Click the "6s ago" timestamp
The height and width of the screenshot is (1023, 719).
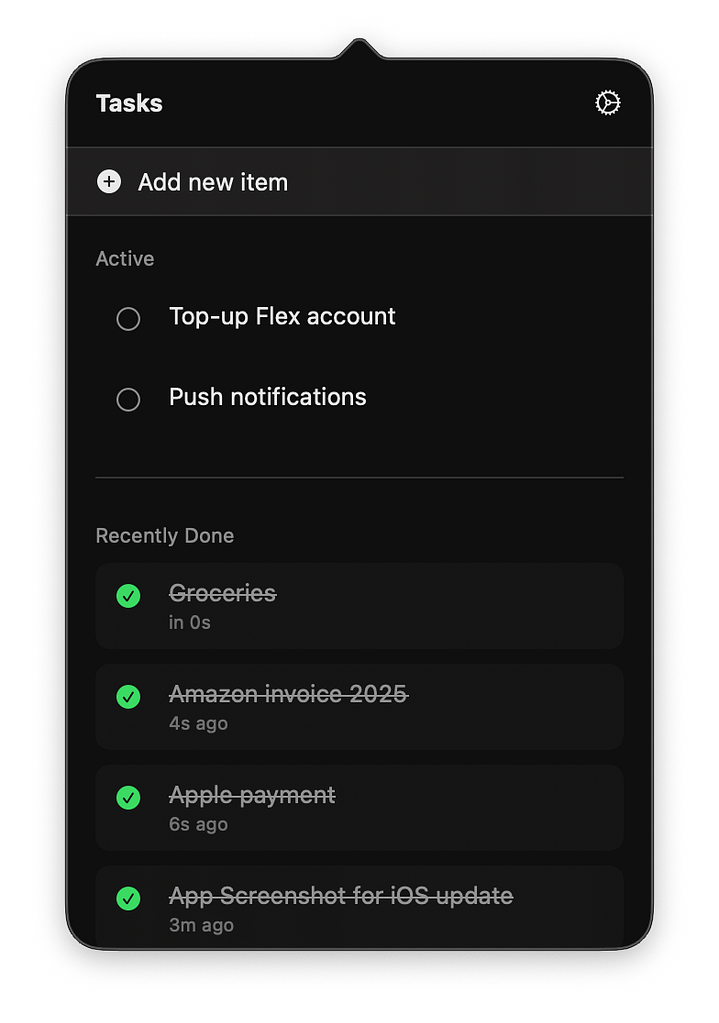tap(198, 824)
